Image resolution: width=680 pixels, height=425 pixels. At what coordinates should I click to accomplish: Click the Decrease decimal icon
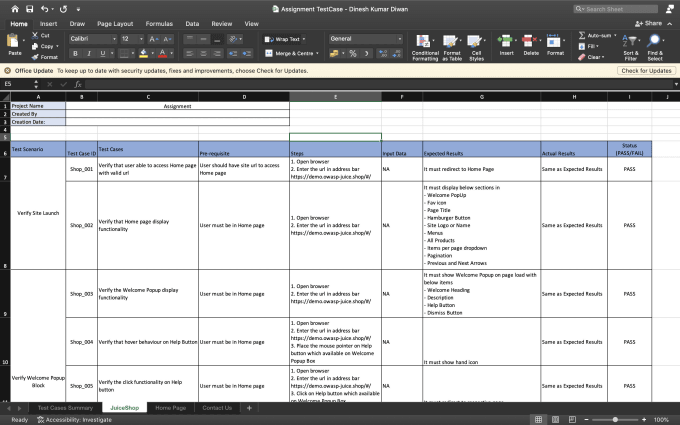397,53
